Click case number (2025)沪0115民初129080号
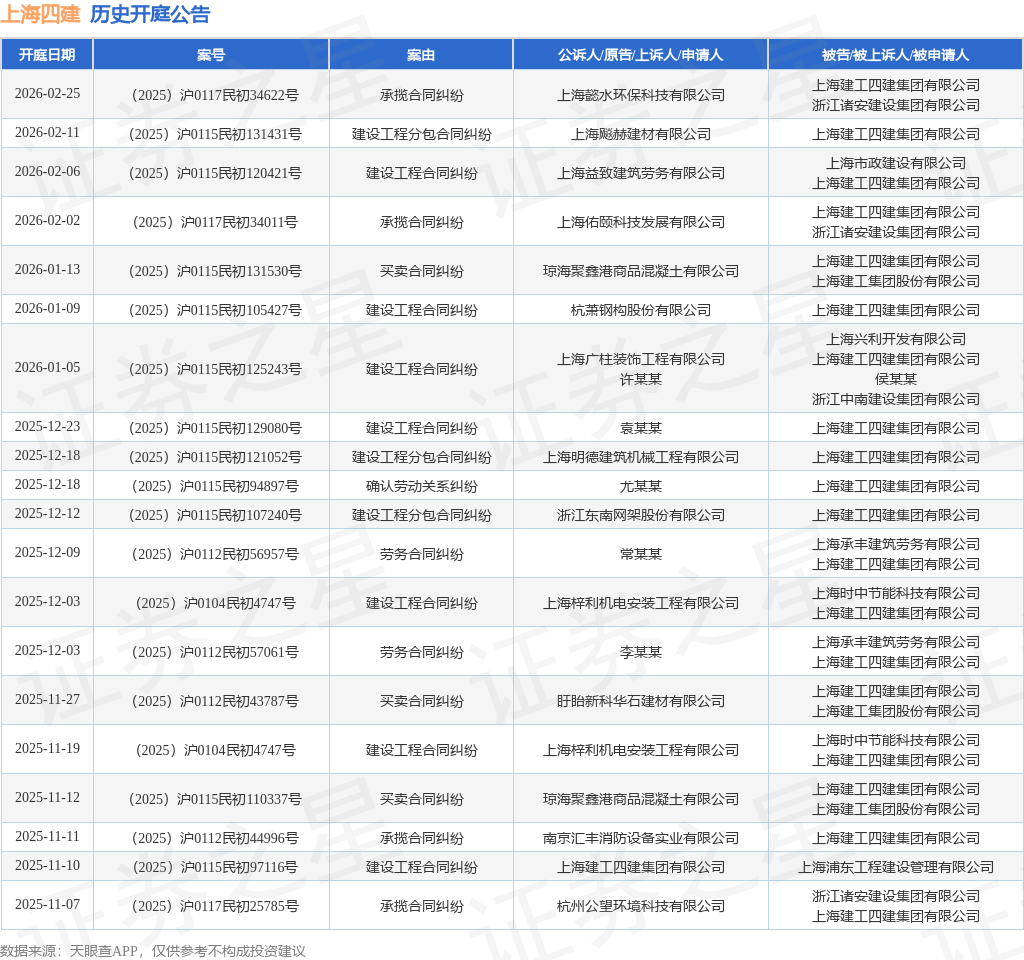Screen dimensions: 1024x960 click(215, 428)
